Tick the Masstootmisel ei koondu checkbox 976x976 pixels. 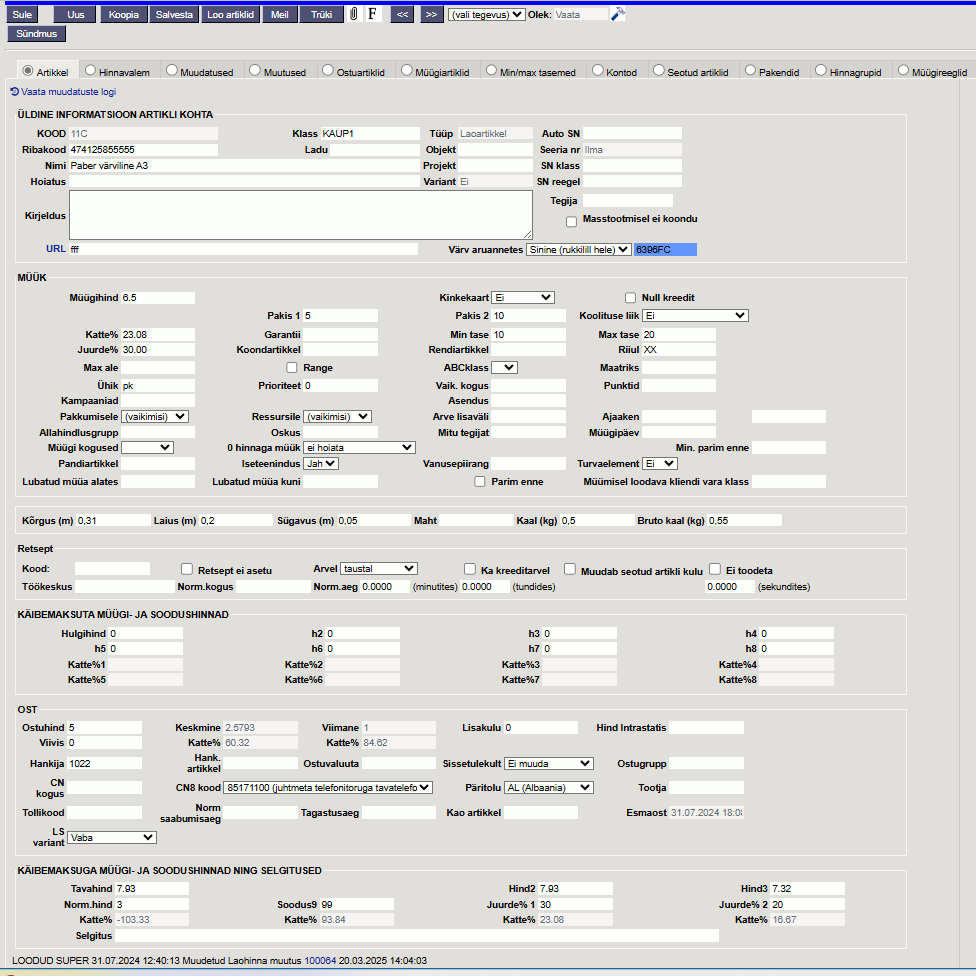571,221
